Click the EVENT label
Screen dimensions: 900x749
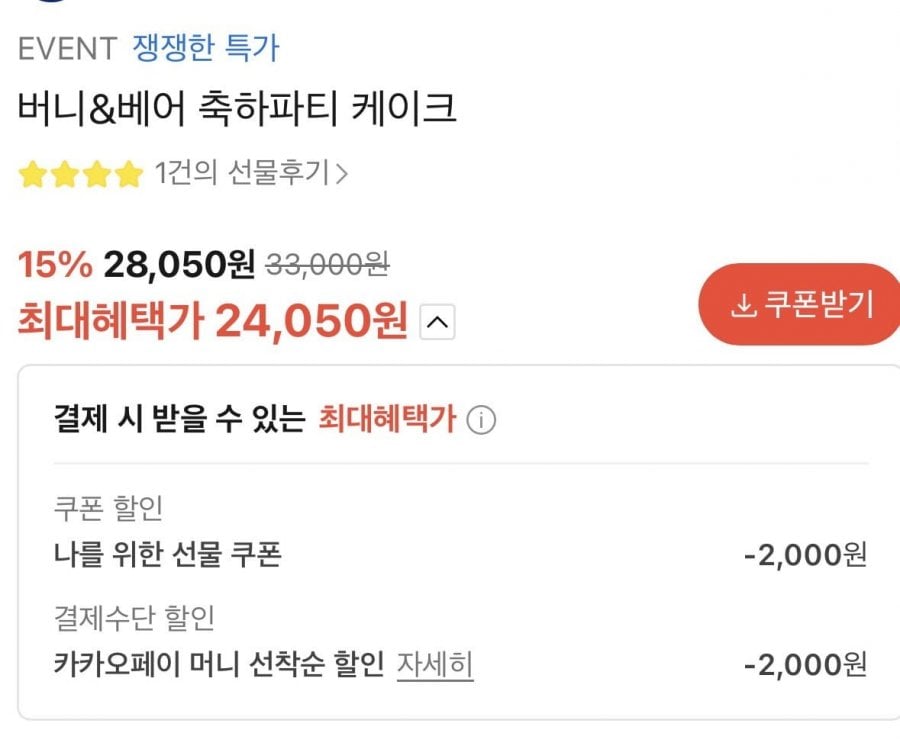pyautogui.click(x=67, y=48)
